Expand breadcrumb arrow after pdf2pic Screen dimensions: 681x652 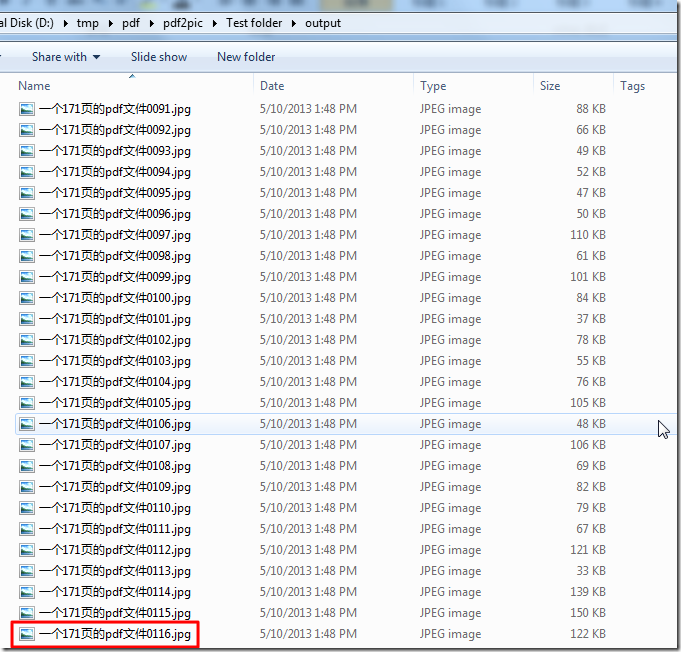click(x=215, y=23)
